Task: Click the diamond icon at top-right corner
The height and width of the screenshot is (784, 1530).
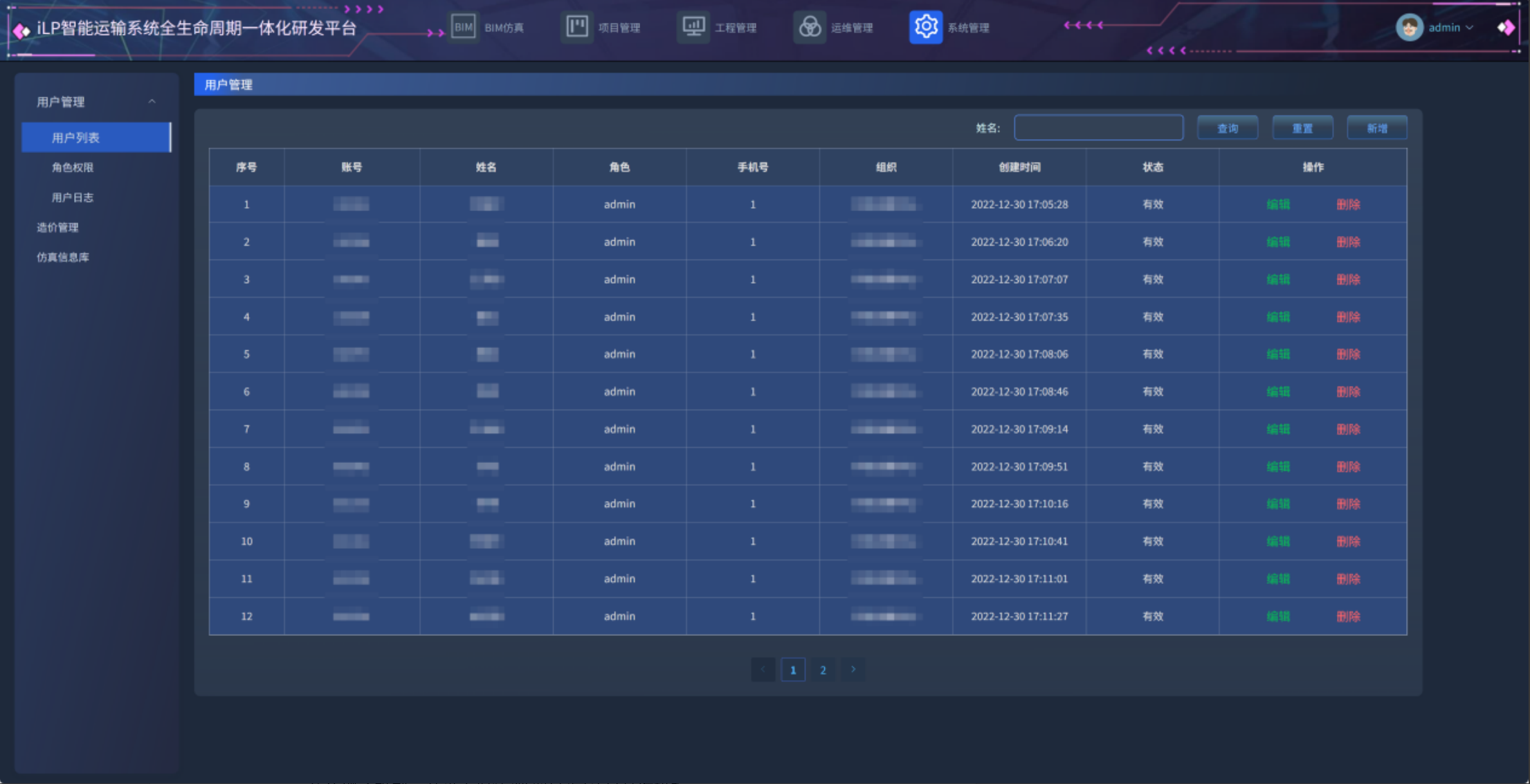Action: pyautogui.click(x=1506, y=28)
